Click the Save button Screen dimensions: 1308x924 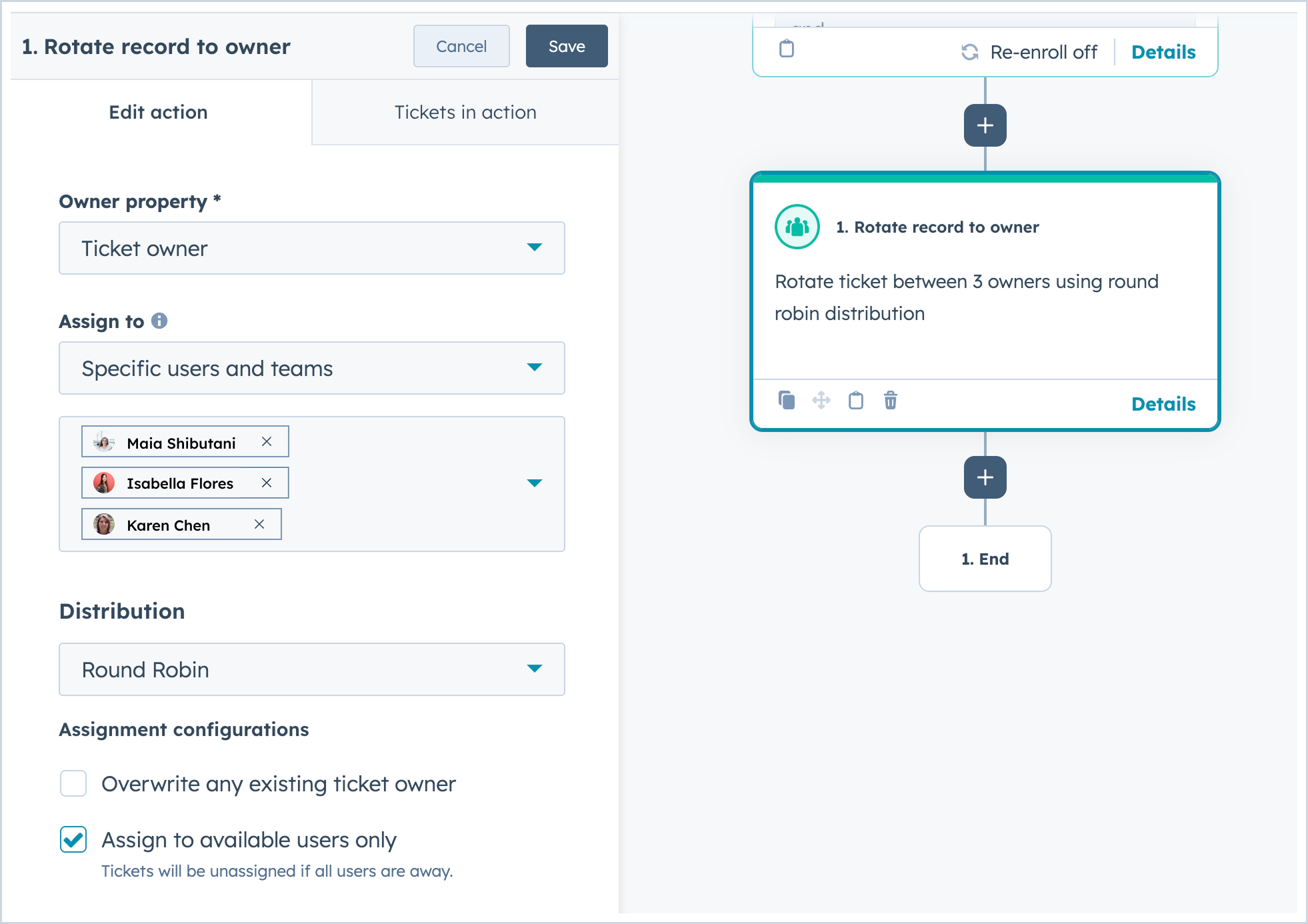pos(567,46)
